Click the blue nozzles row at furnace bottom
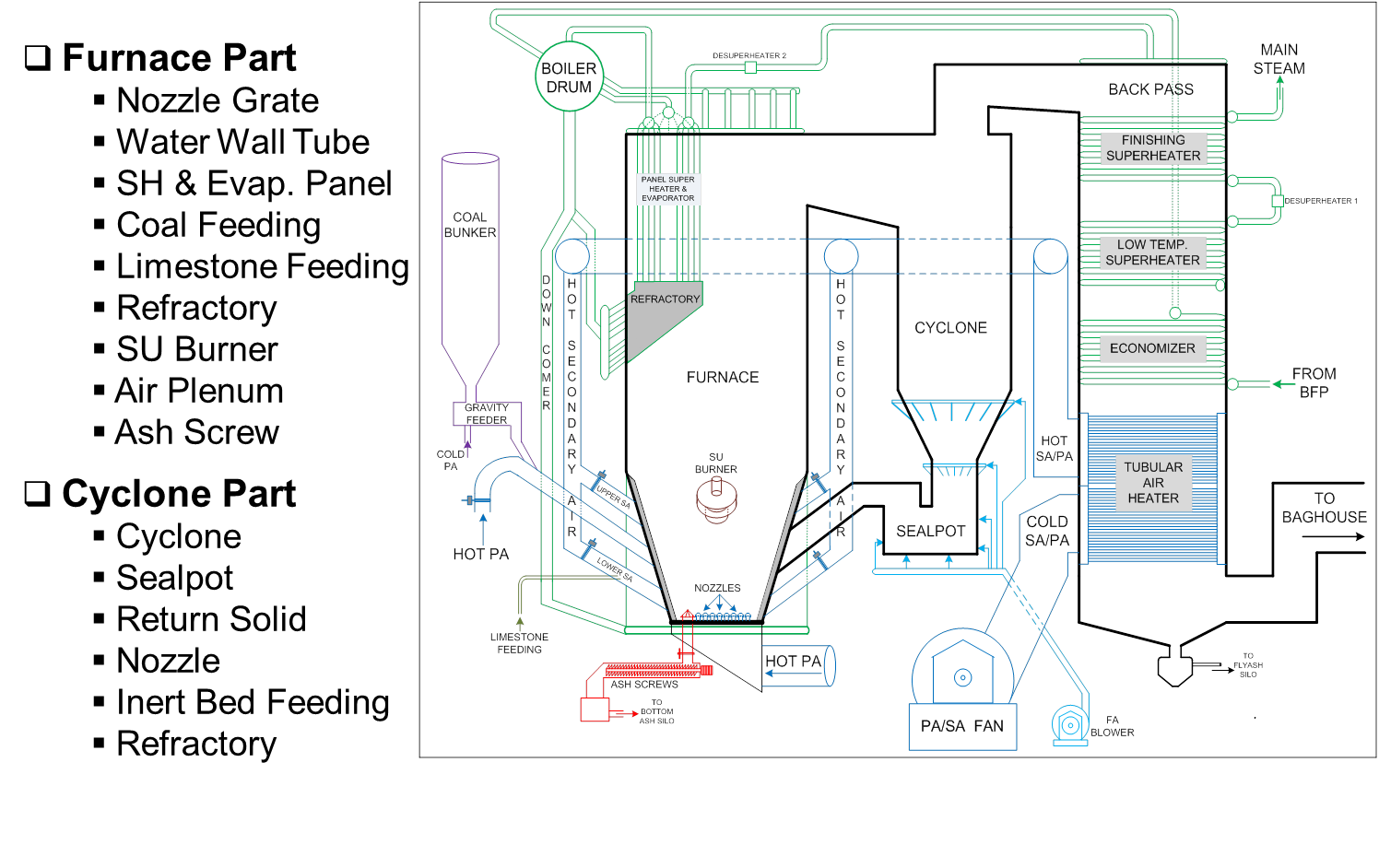This screenshot has width=1379, height=868. (x=724, y=616)
